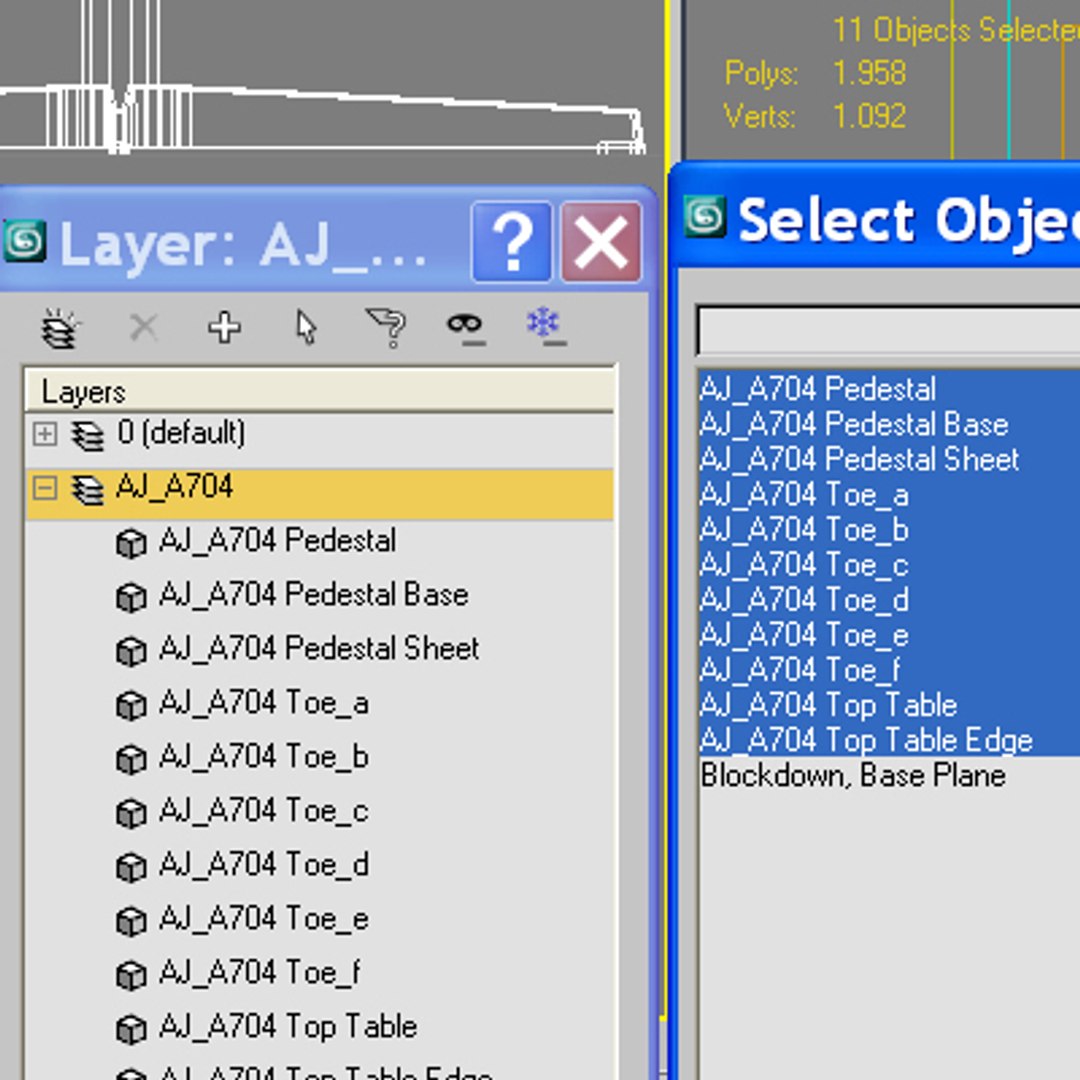
Task: Click the cube icon beside AJ_A704 Toe_f
Action: click(131, 975)
